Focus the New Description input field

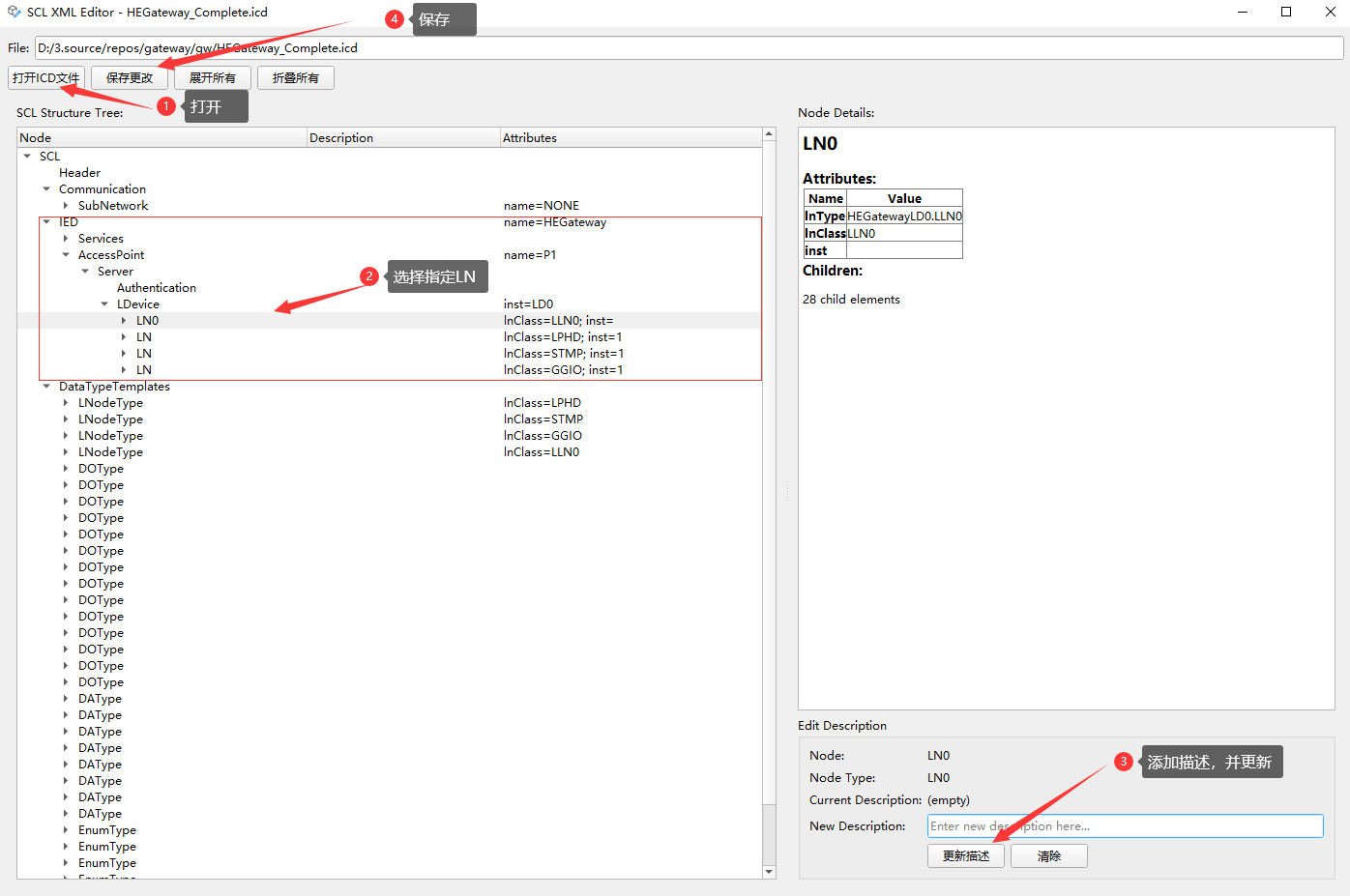coord(1124,826)
